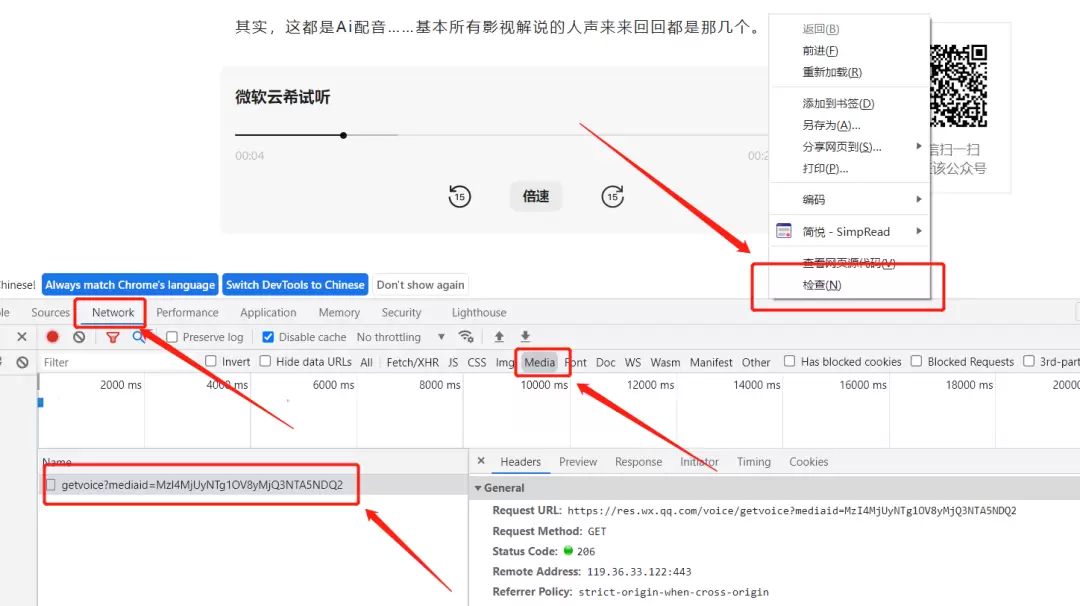Uncheck the Disable cache checkbox
This screenshot has width=1080, height=606.
click(268, 337)
